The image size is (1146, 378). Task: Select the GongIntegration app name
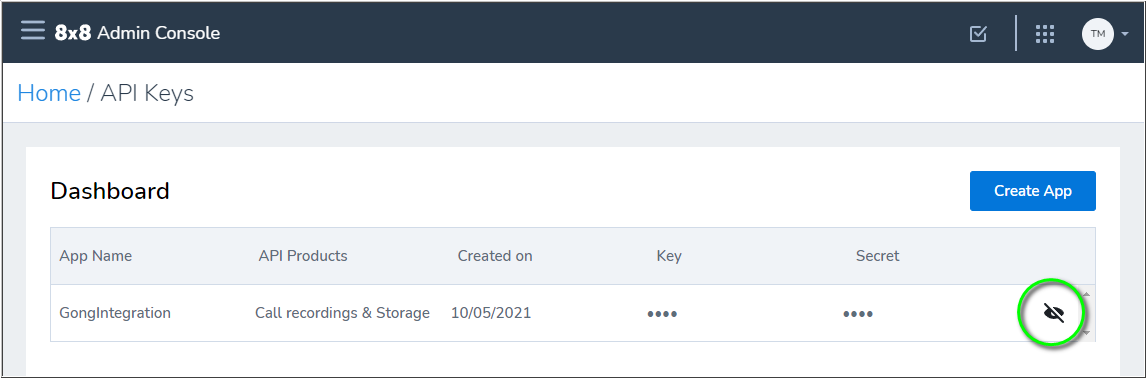(115, 313)
